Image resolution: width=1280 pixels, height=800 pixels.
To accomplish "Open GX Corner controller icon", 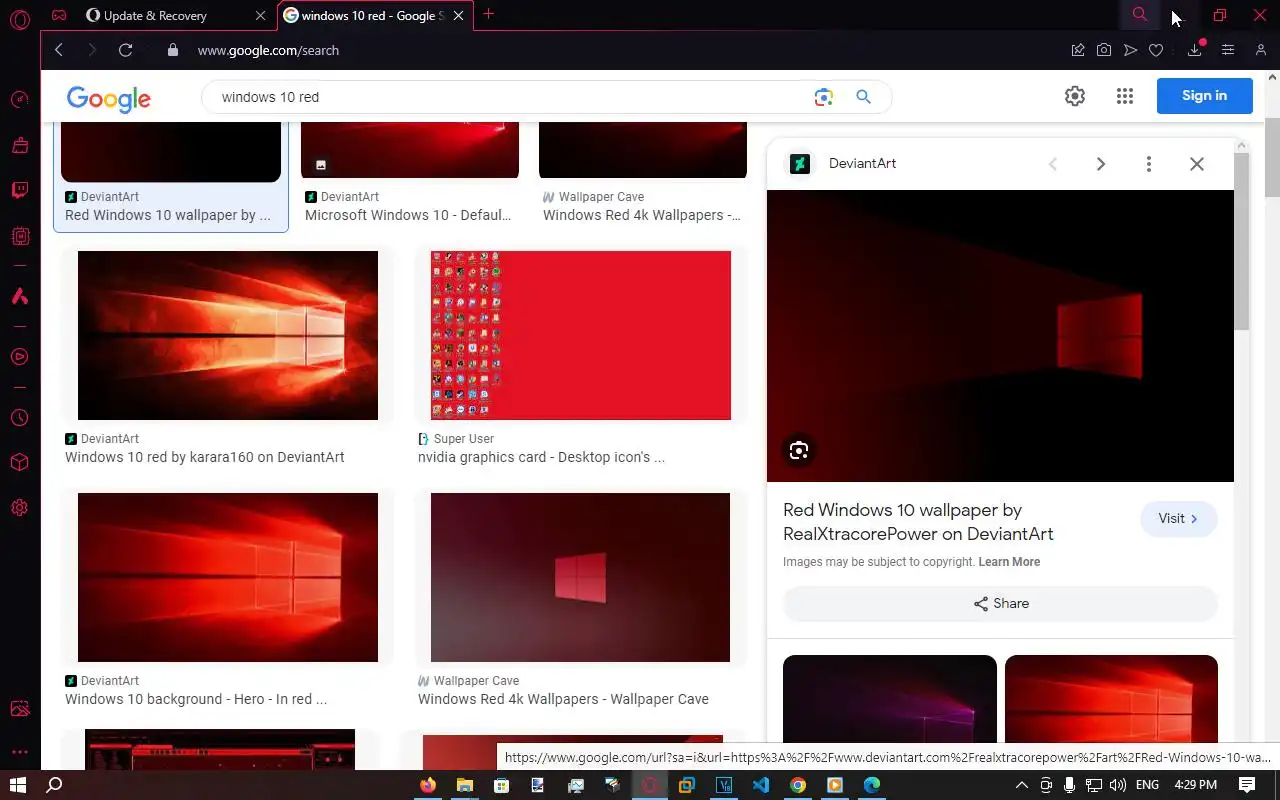I will (60, 15).
